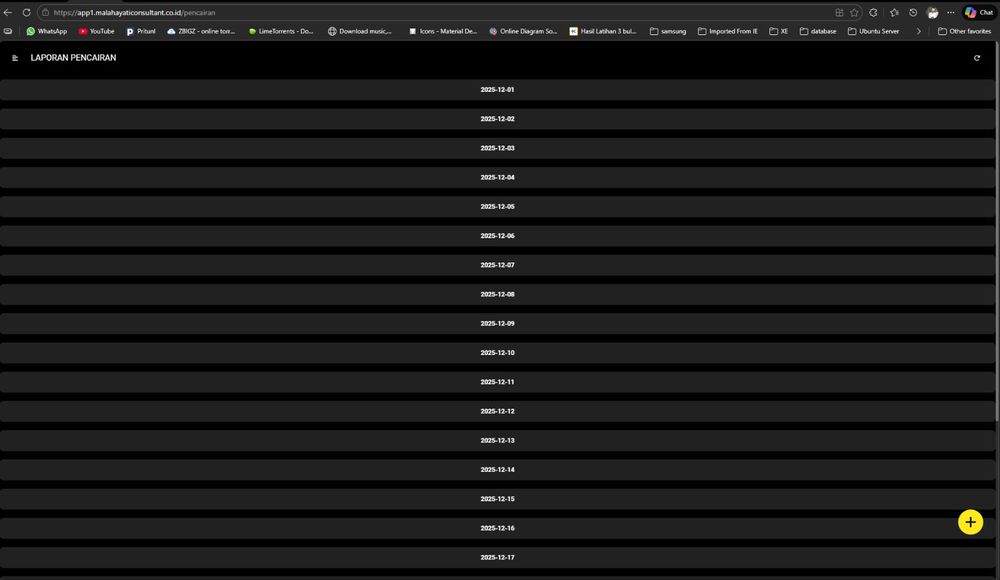
Task: Open the Other favorites folder
Action: (x=964, y=31)
